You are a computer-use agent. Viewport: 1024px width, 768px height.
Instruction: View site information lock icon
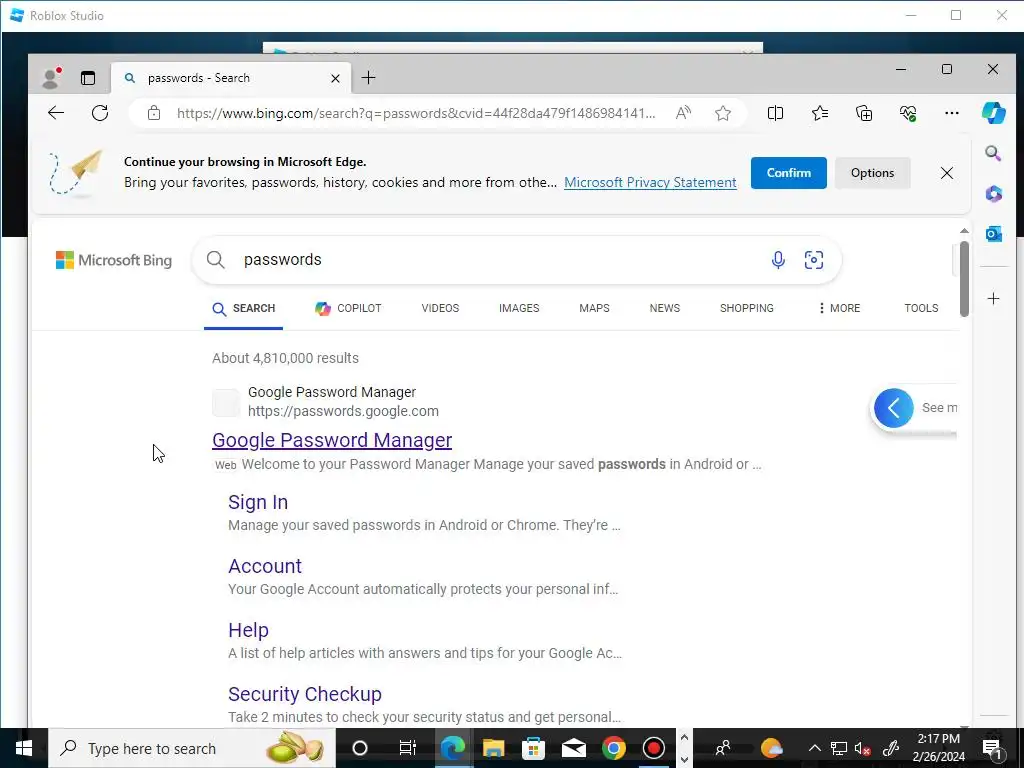pyautogui.click(x=153, y=113)
